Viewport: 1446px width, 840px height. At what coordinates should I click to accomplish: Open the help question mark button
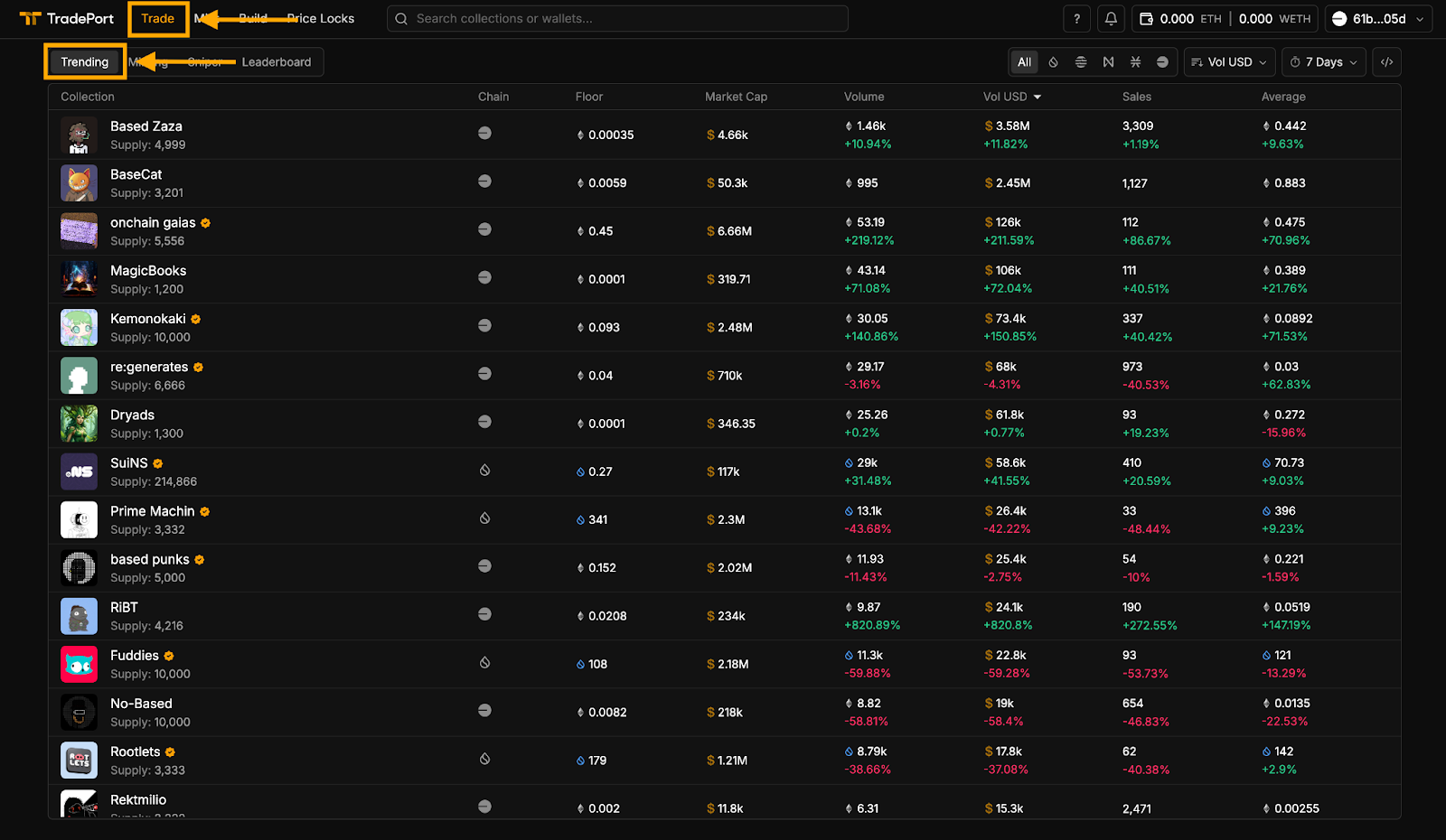click(1076, 19)
